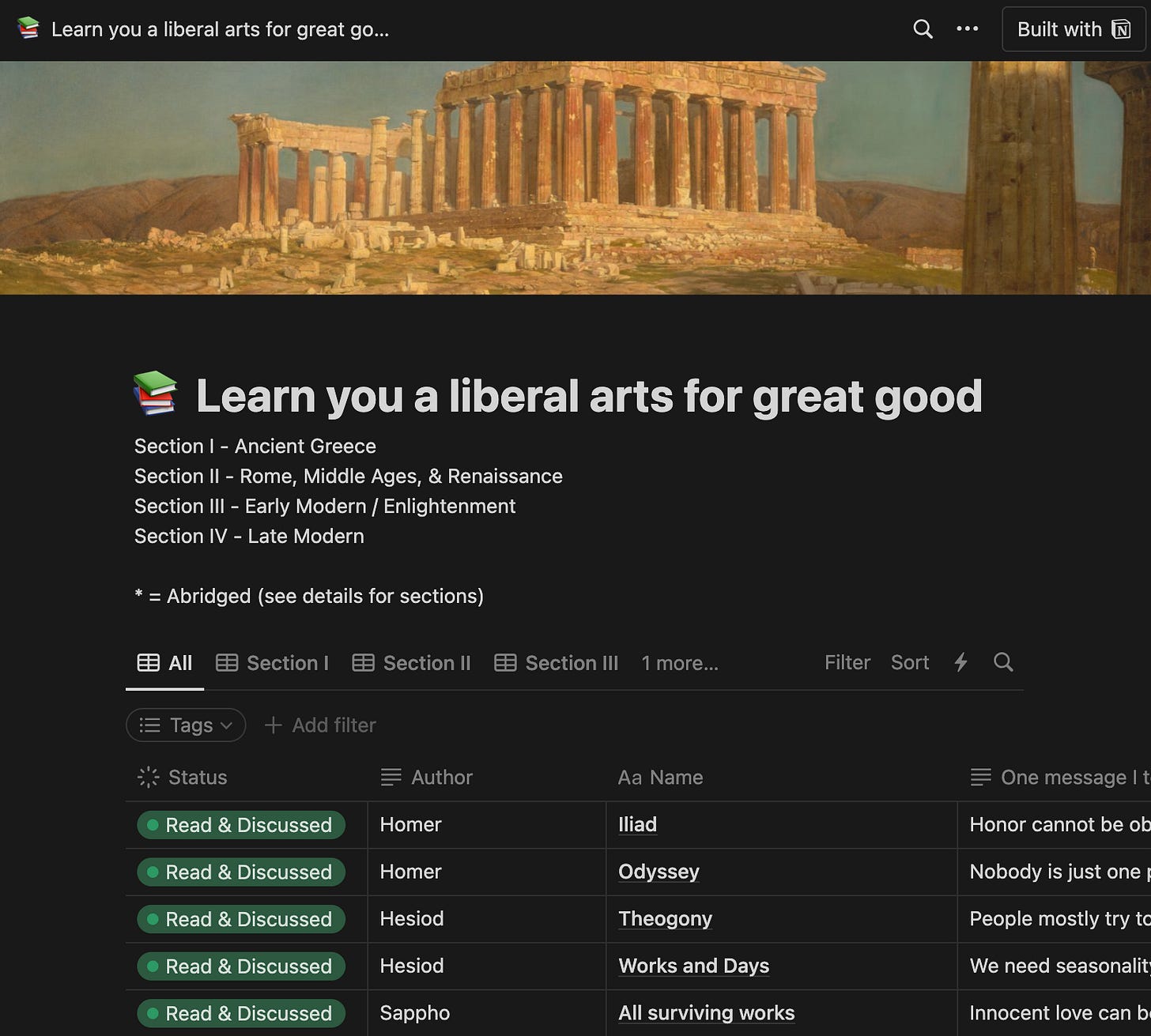
Task: Switch to the Section I tab
Action: click(273, 663)
